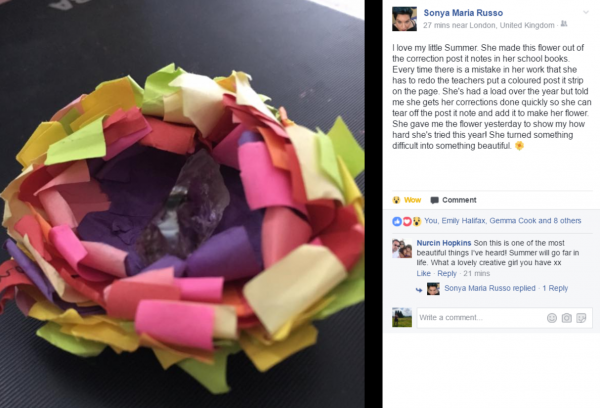Expand the 1 Reply link
600x408 pixels.
(x=555, y=288)
